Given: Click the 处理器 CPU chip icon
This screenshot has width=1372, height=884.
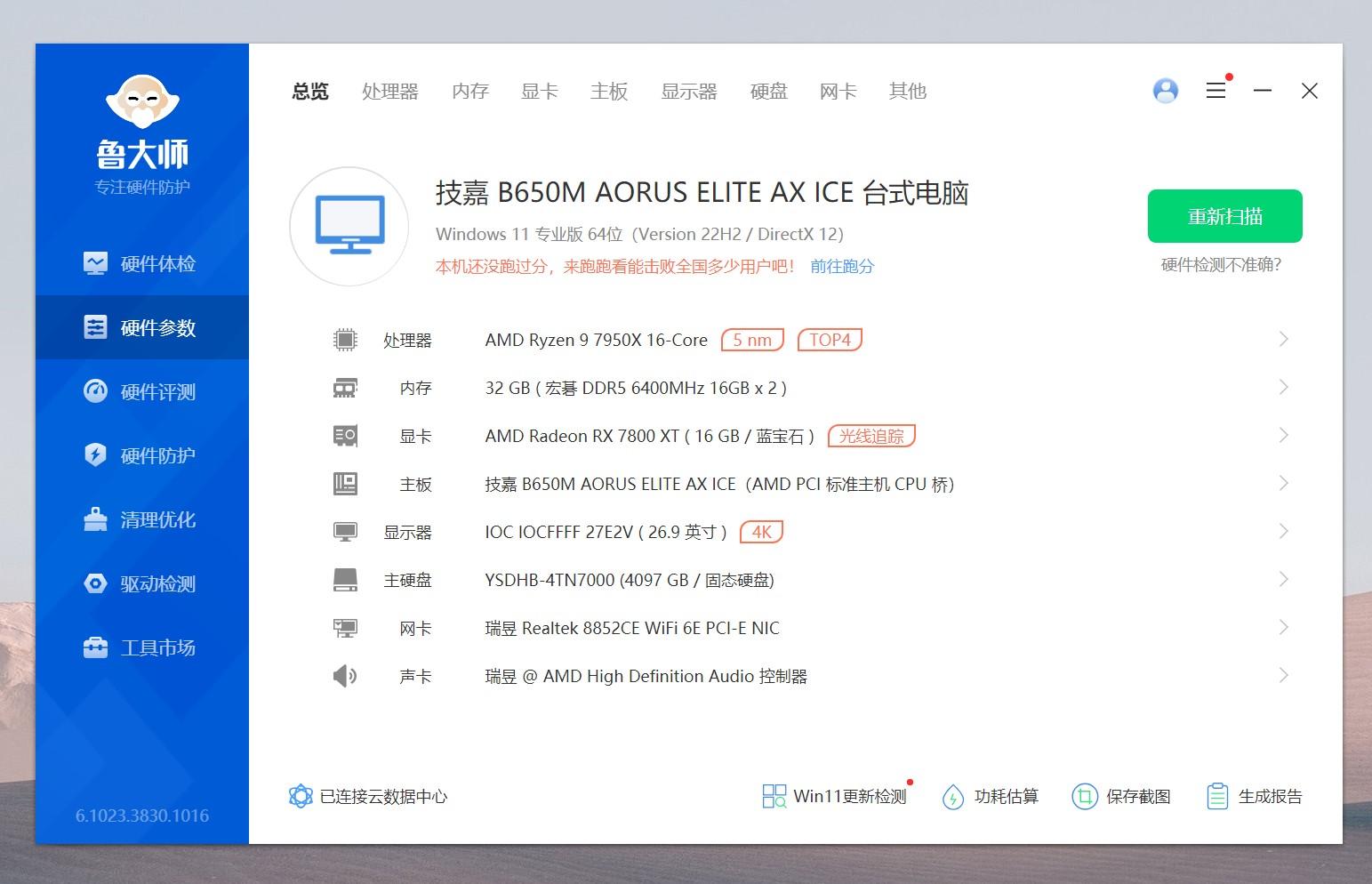Looking at the screenshot, I should tap(345, 340).
